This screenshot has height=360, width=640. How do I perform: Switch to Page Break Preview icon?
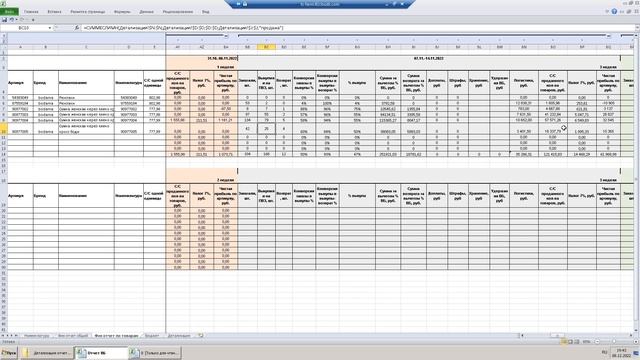tap(577, 342)
